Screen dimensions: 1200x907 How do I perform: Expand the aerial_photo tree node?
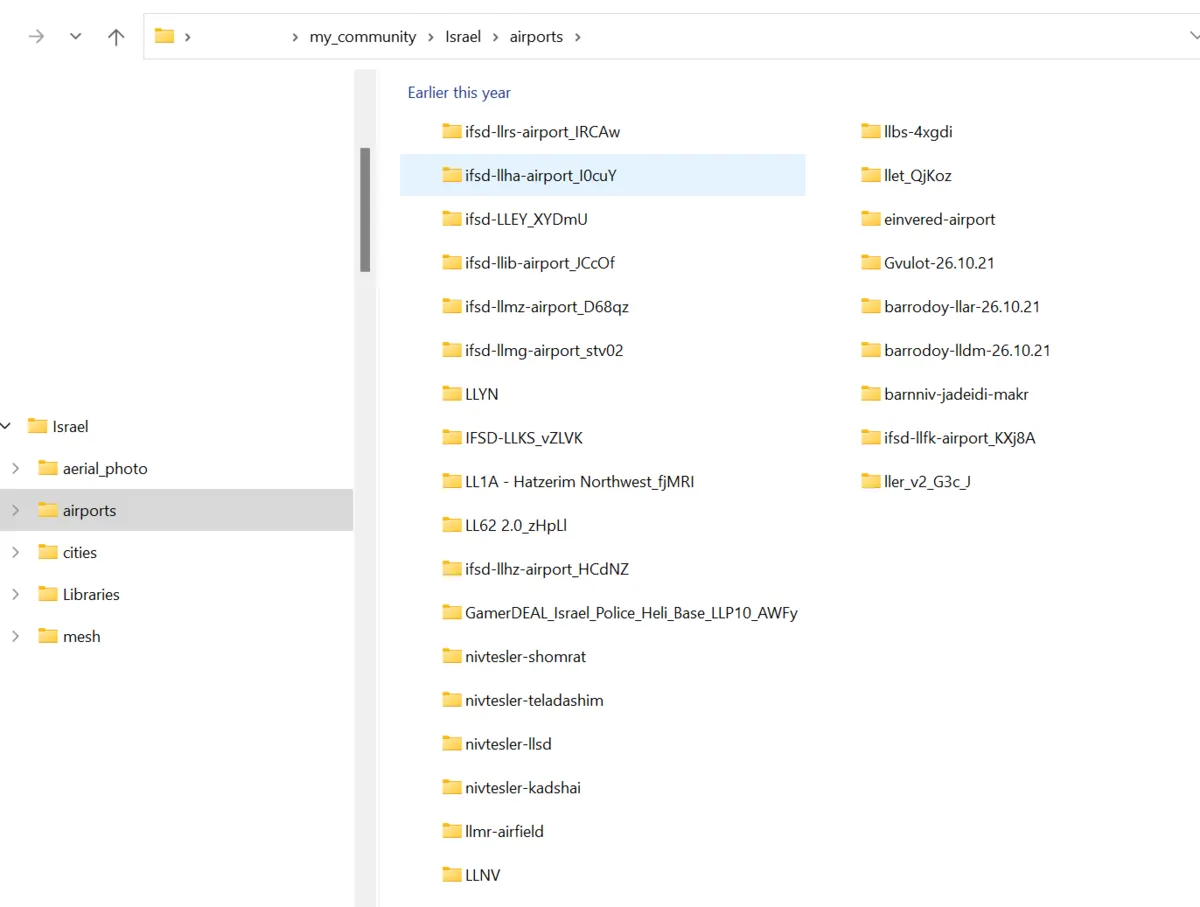click(15, 468)
